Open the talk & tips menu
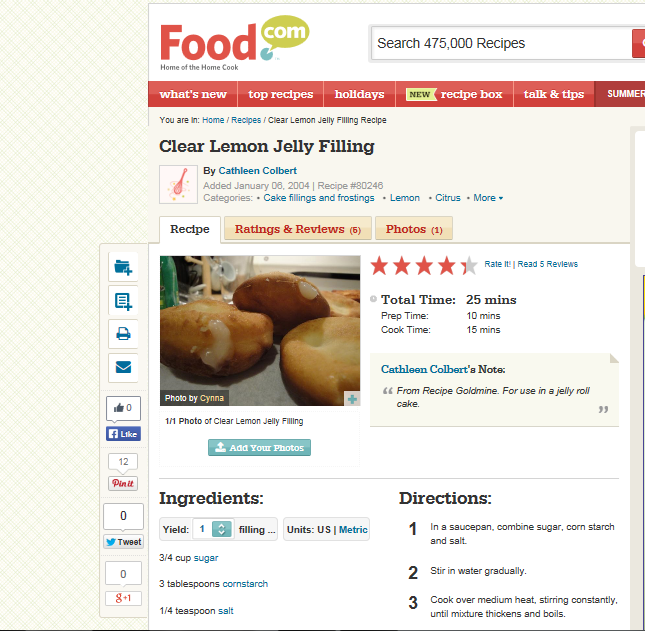 point(554,94)
